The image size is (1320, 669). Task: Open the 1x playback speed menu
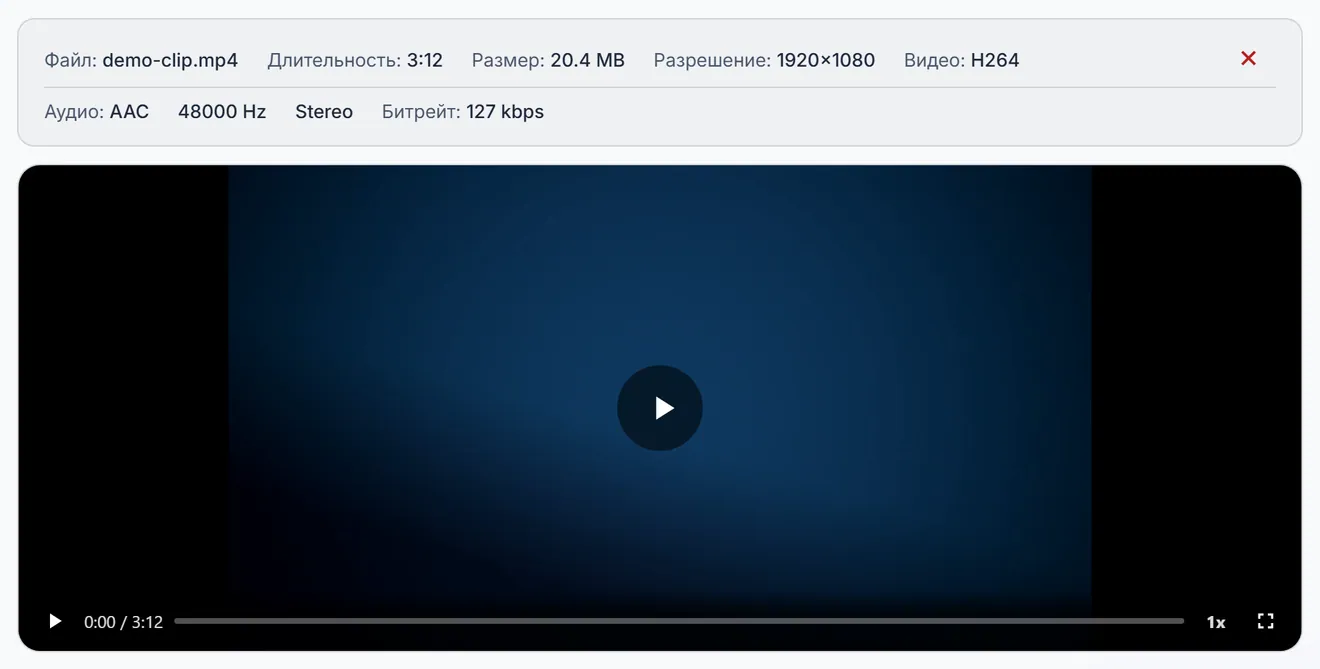click(1216, 622)
